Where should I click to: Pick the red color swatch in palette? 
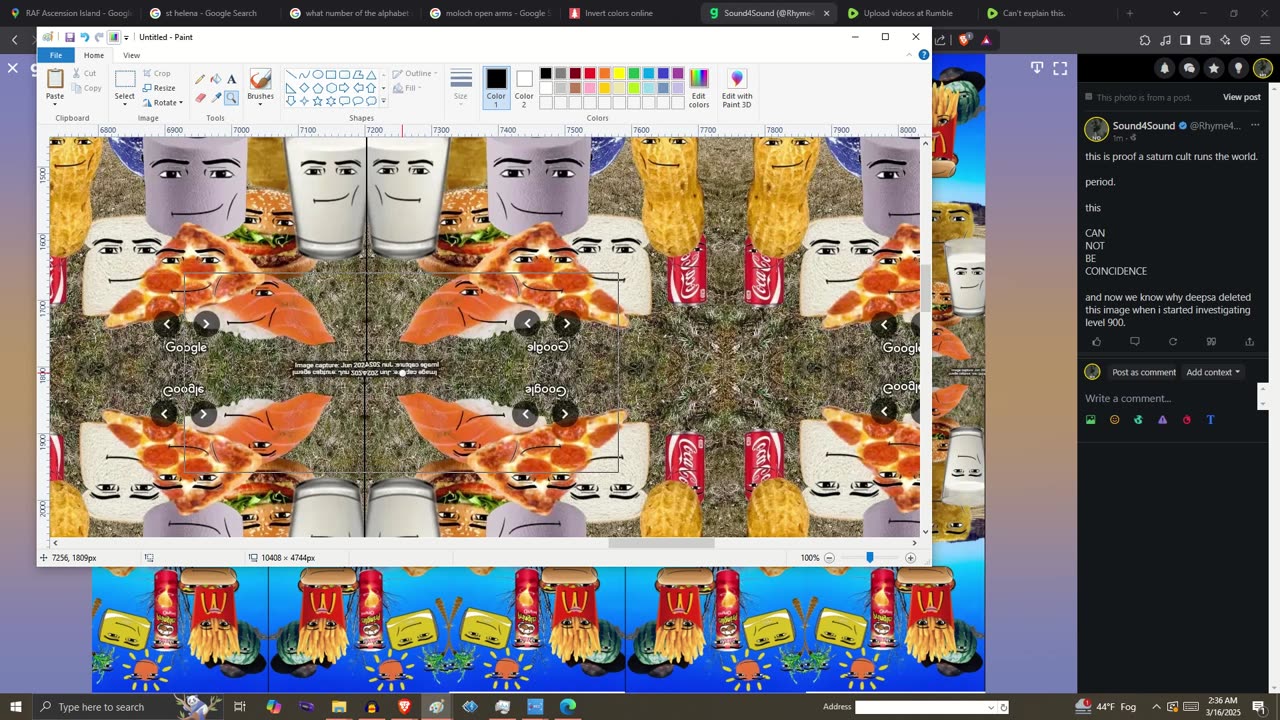point(590,73)
